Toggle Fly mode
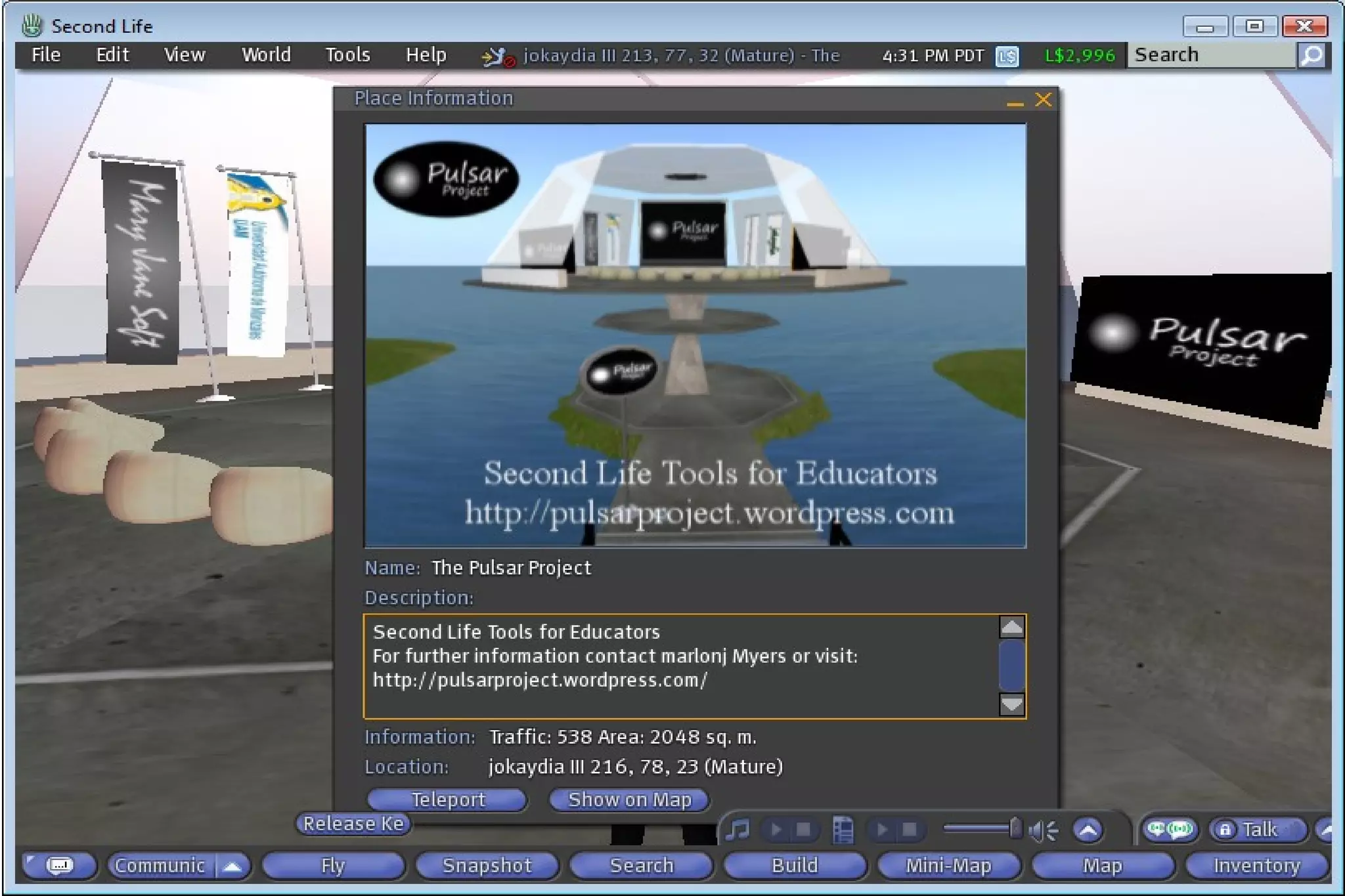 click(332, 866)
